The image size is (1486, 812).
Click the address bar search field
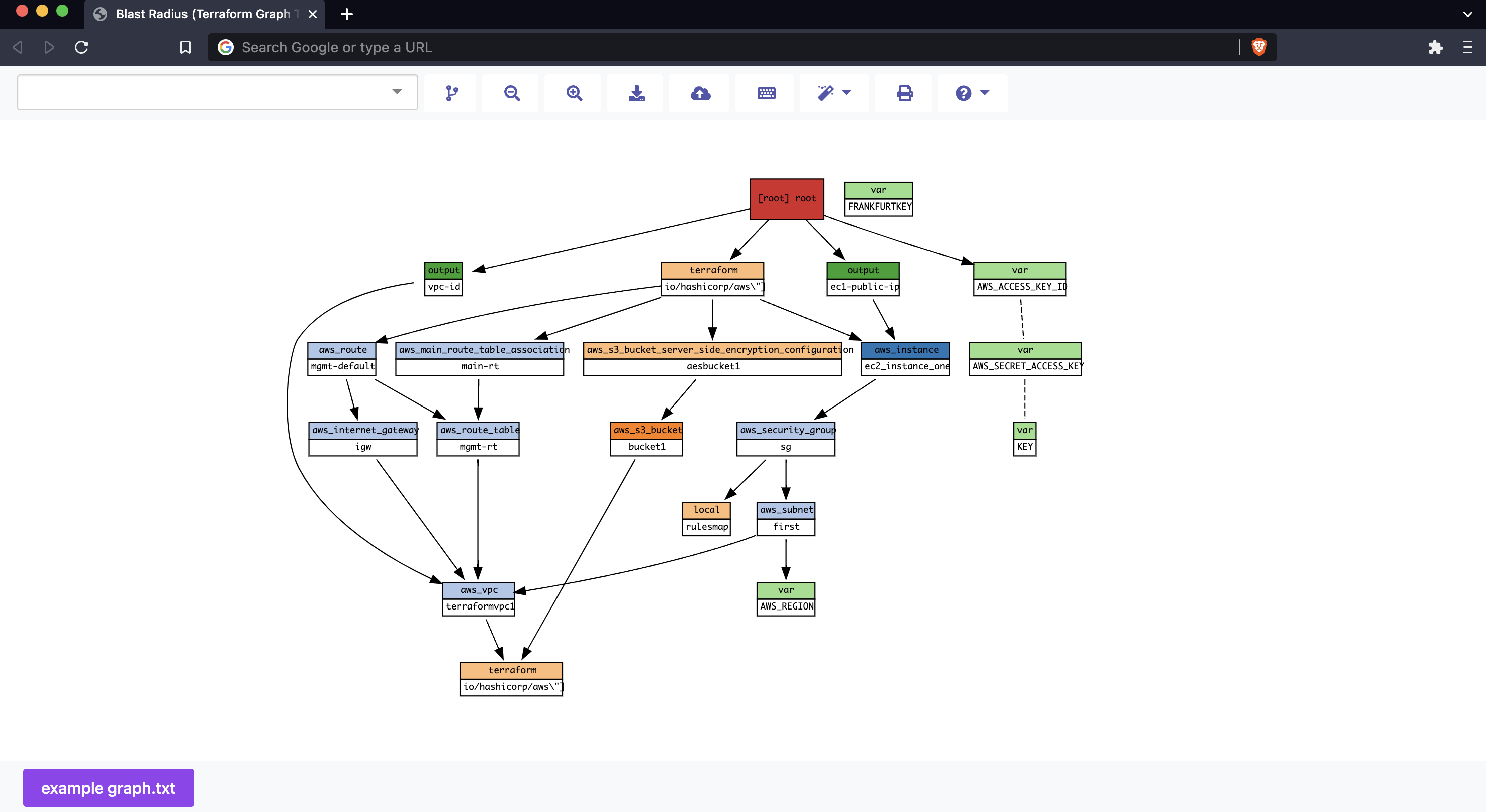[692, 47]
